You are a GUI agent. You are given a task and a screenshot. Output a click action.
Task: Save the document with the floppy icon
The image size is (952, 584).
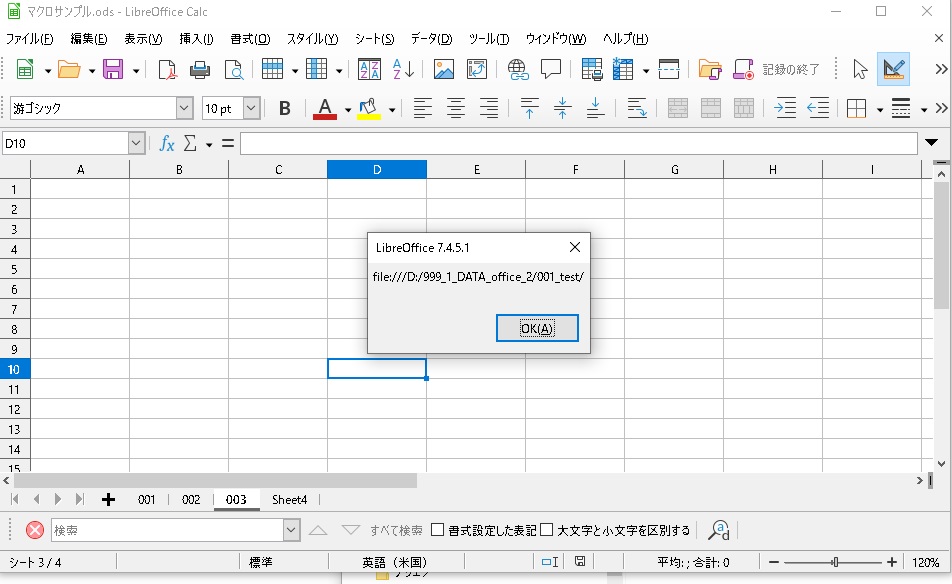click(113, 70)
